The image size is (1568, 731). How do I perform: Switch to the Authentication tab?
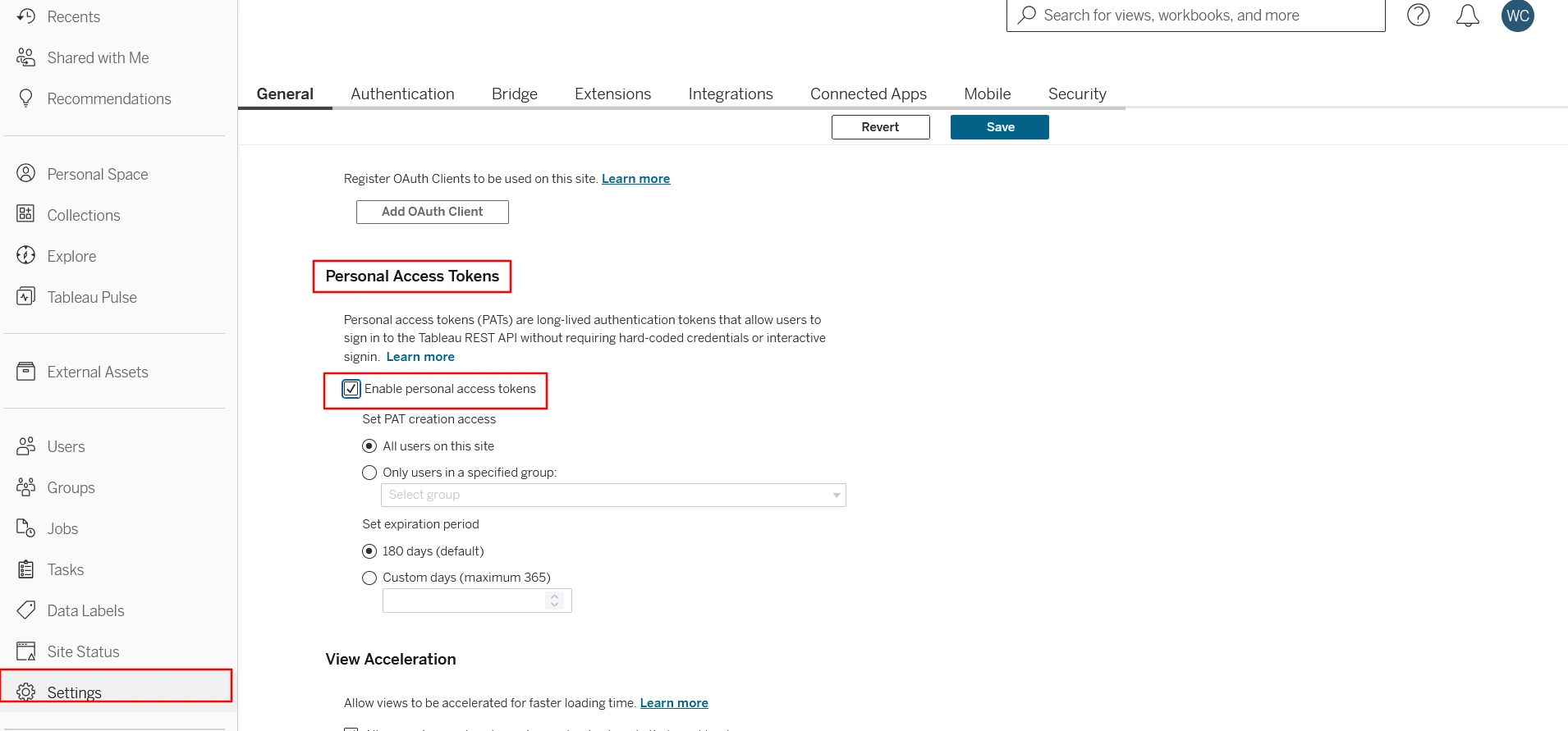[x=402, y=94]
